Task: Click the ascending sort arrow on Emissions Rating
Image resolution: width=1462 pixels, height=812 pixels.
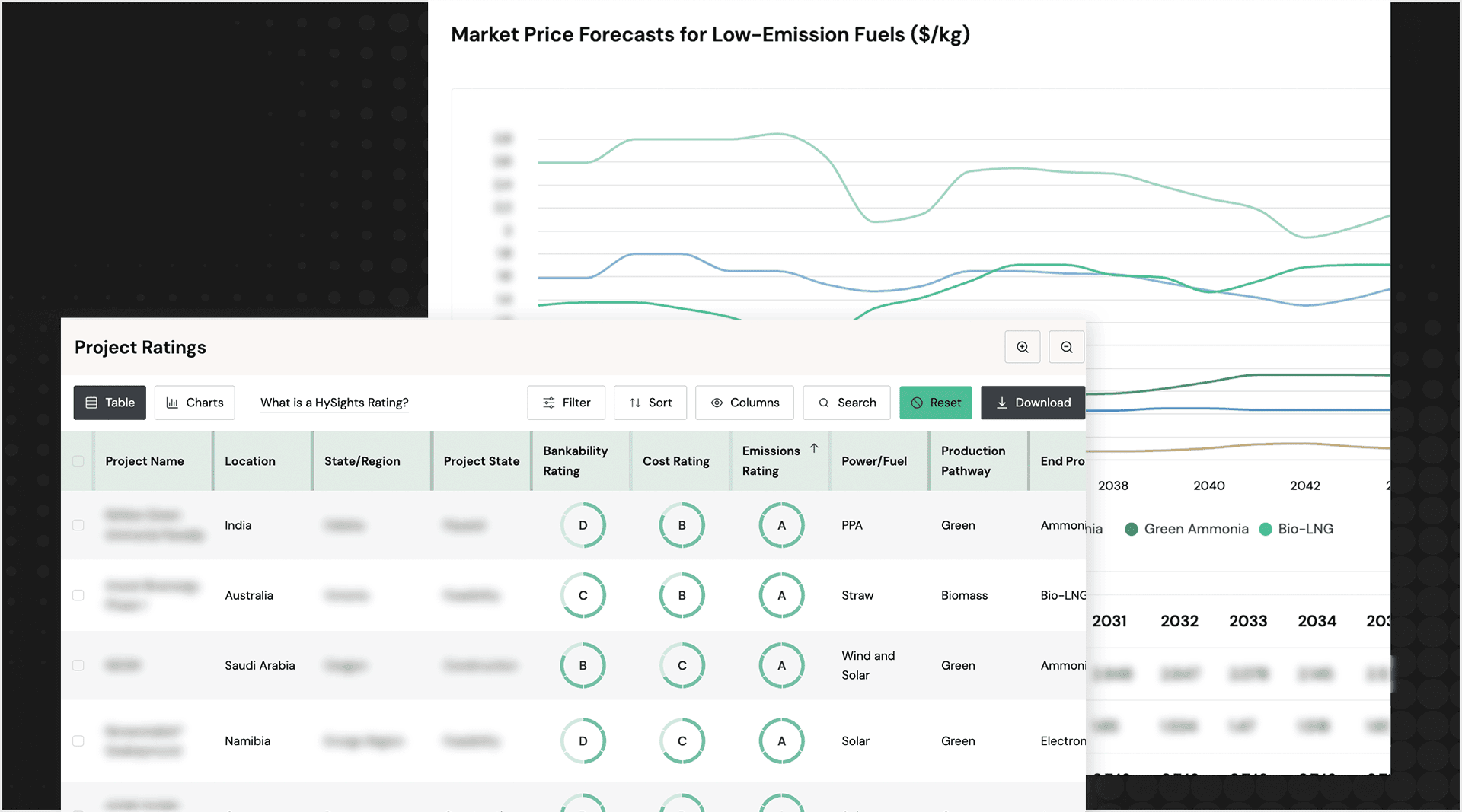Action: click(814, 448)
